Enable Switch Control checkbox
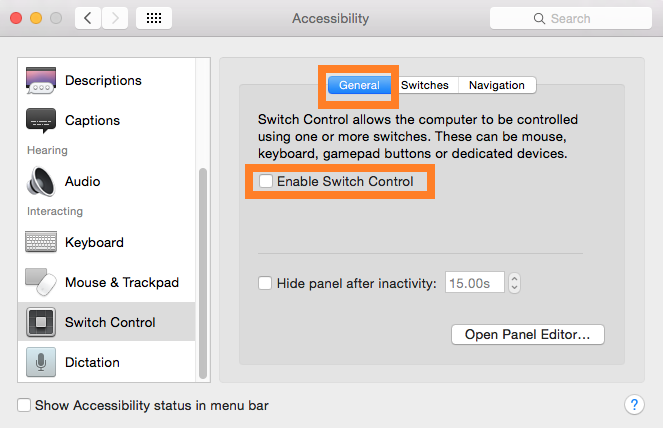663x428 pixels. click(265, 182)
